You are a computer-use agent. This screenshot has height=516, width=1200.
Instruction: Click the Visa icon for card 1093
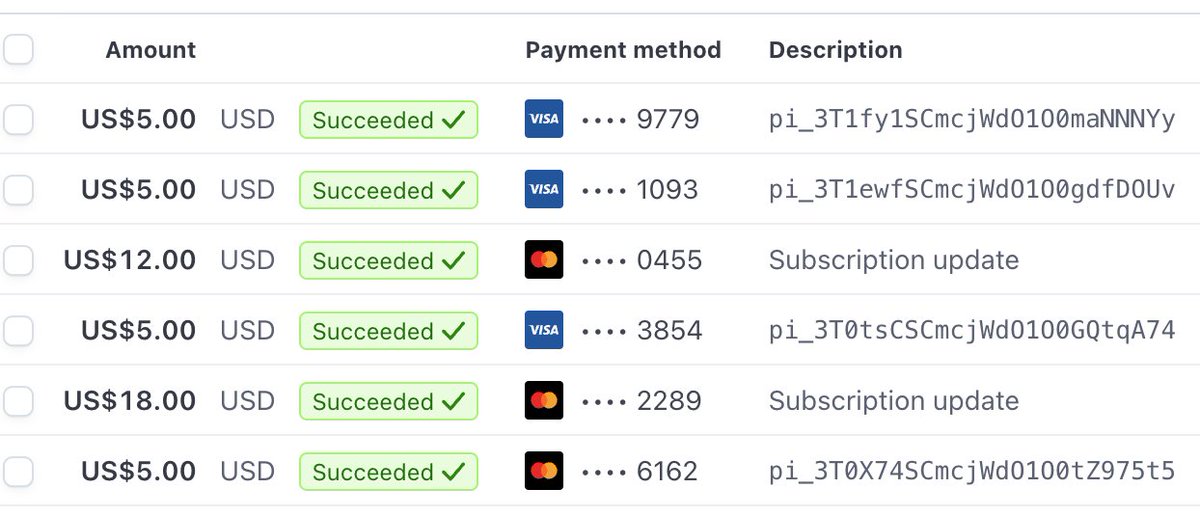pos(544,190)
